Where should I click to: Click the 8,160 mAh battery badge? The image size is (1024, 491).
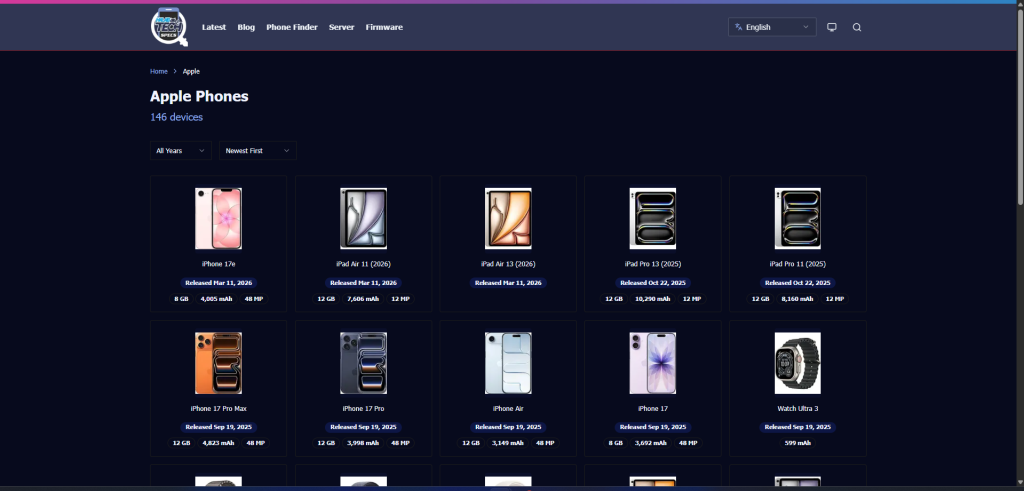797,299
